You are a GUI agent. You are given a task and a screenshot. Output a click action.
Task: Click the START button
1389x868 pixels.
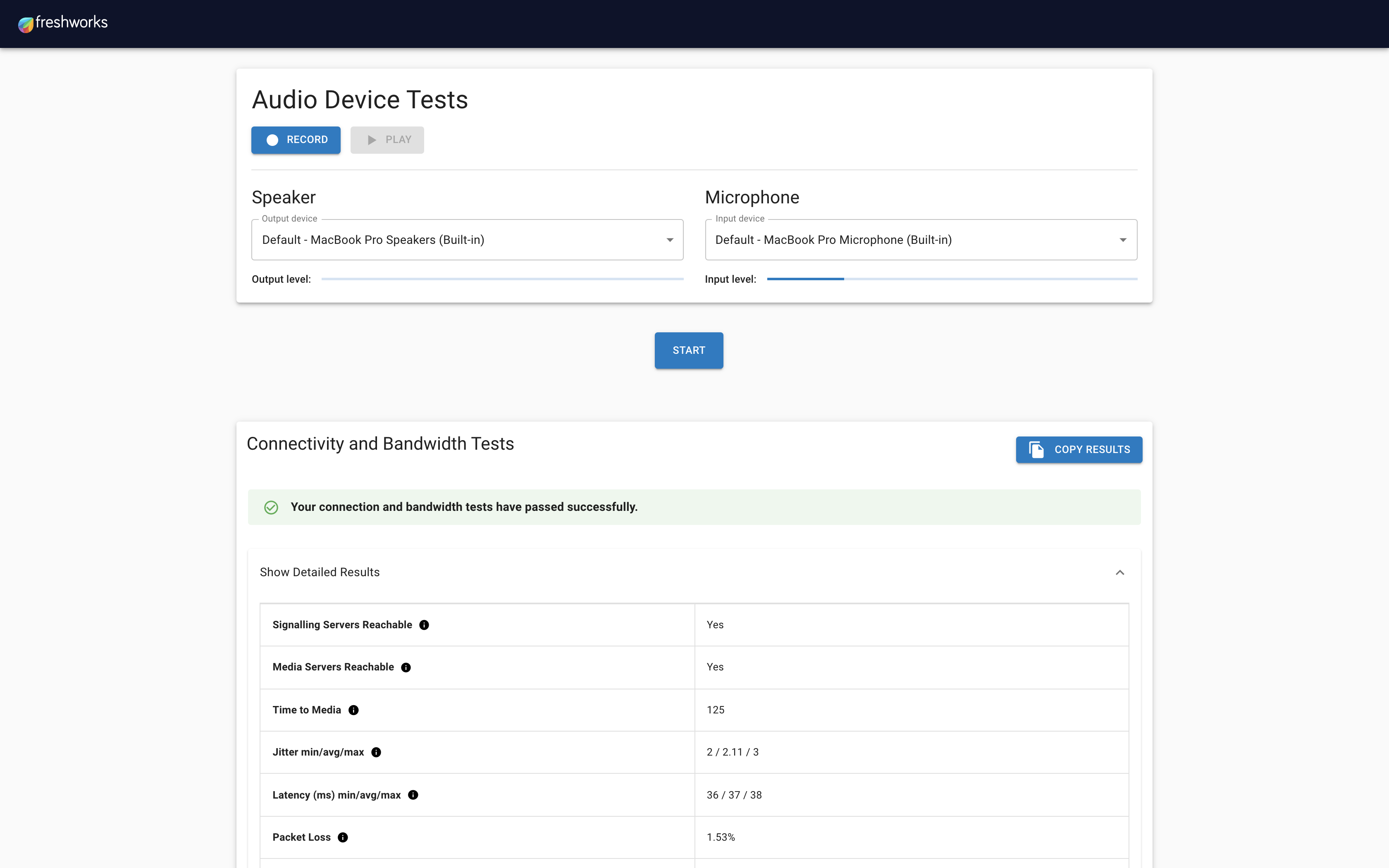click(x=689, y=350)
